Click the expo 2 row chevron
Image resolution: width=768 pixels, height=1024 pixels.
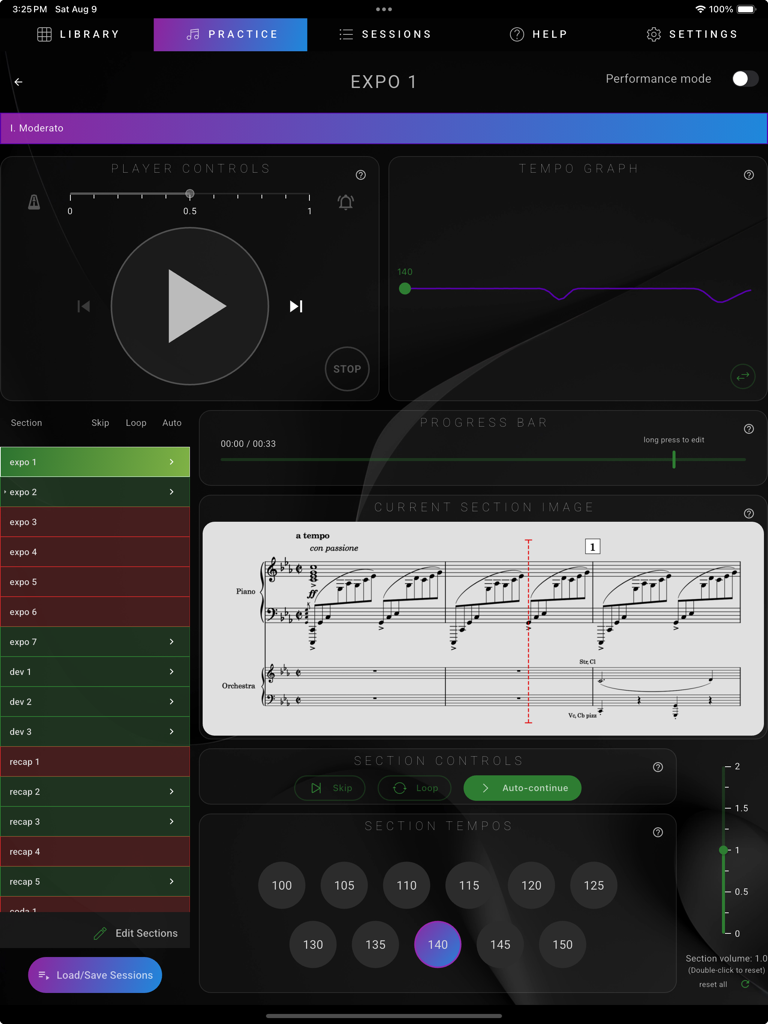[x=172, y=492]
